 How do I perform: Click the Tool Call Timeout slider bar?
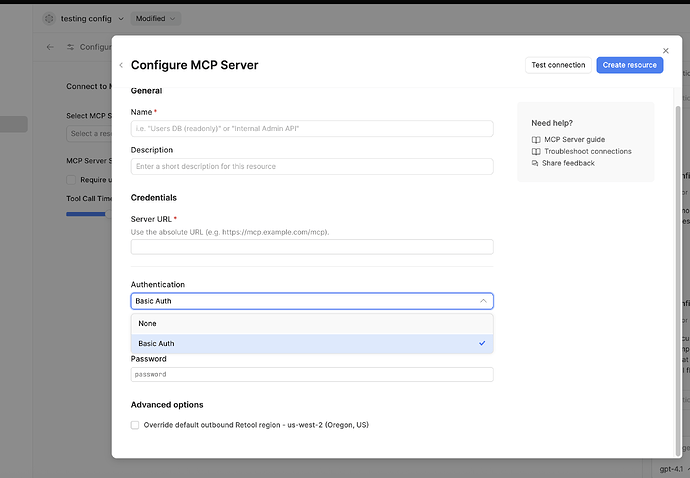pos(86,213)
